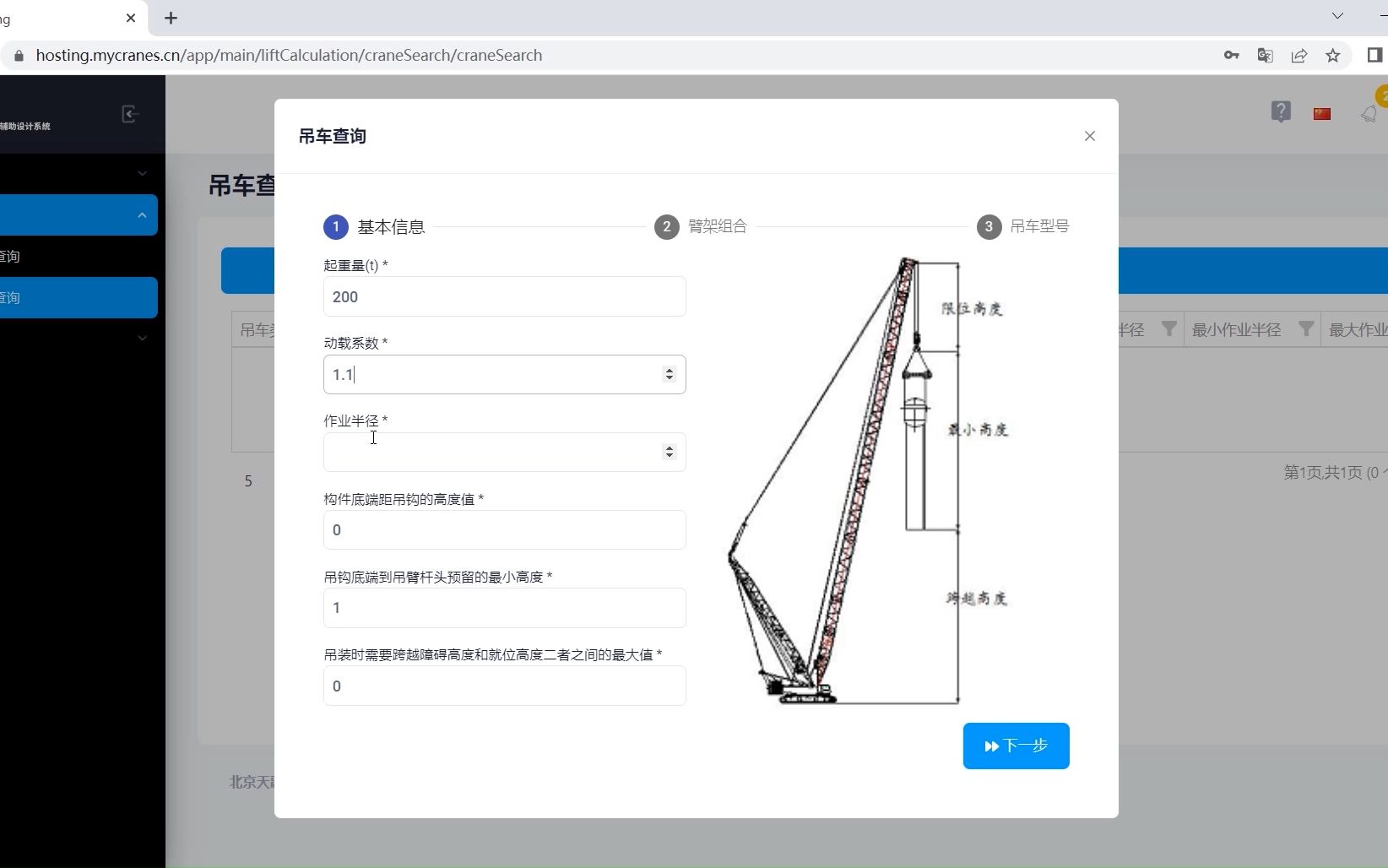
Task: Expand the bottom collapsed sidebar menu group
Action: tap(142, 338)
